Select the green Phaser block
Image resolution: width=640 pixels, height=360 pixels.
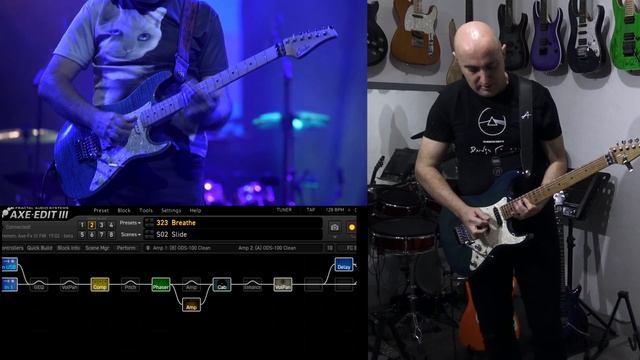(x=160, y=284)
